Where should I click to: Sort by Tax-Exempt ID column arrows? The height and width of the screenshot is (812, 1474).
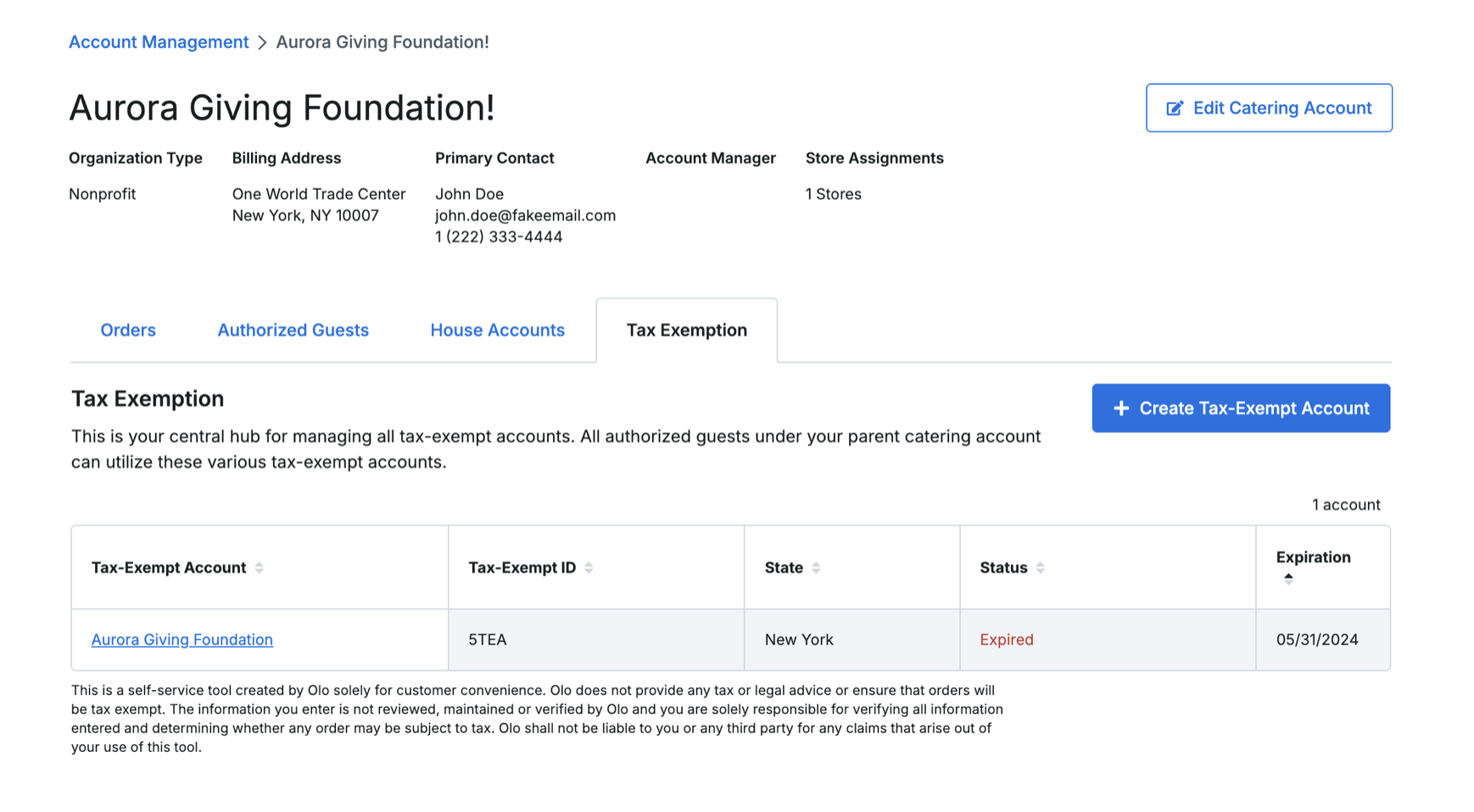pos(589,568)
